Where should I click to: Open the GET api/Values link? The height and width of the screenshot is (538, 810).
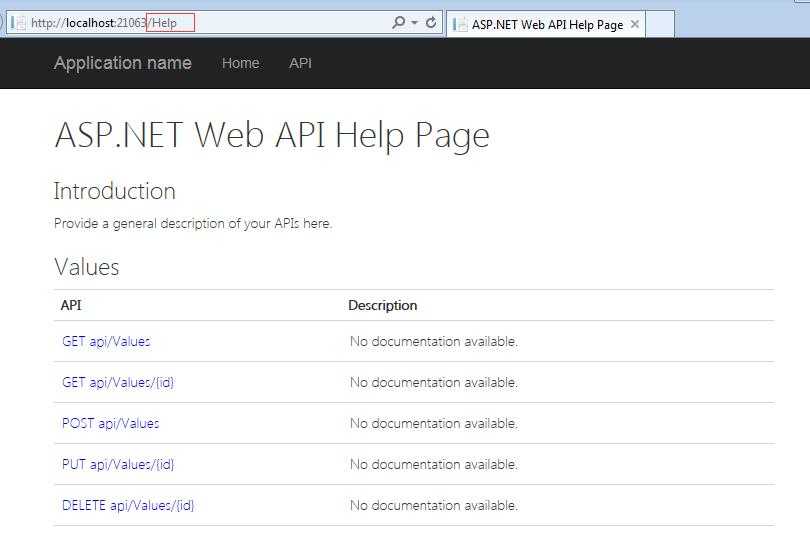(x=106, y=341)
